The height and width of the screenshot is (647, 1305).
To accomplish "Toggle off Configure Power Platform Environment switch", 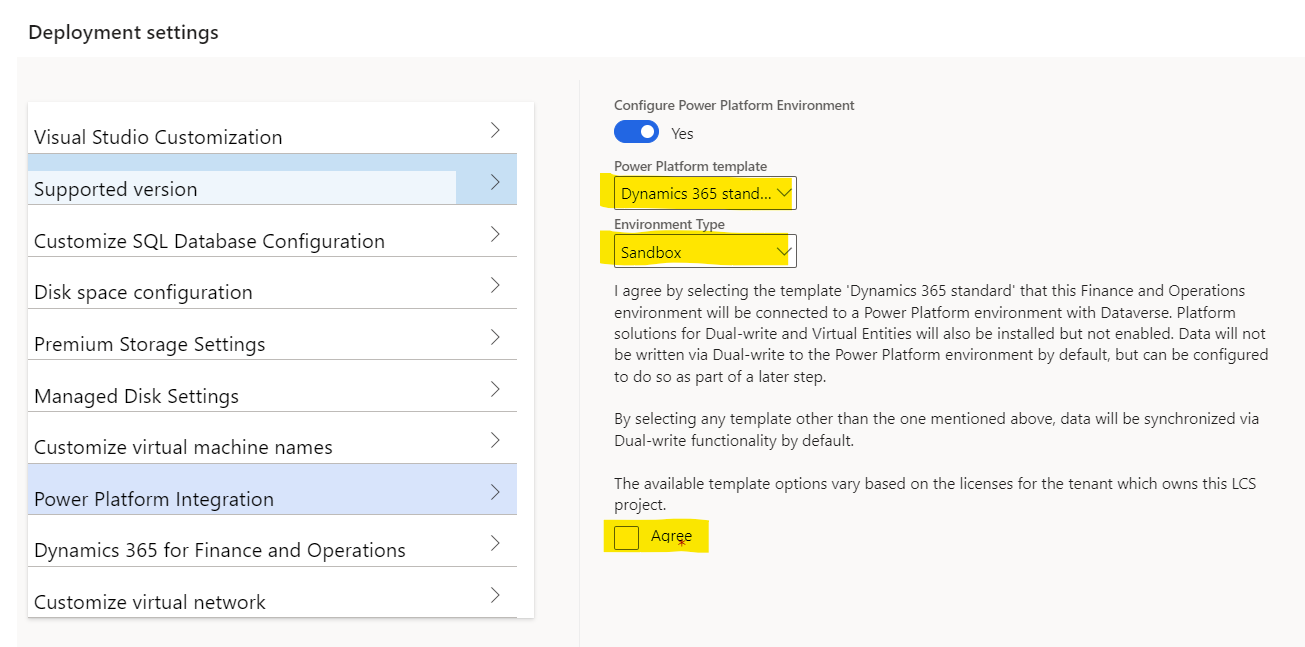I will click(x=636, y=132).
